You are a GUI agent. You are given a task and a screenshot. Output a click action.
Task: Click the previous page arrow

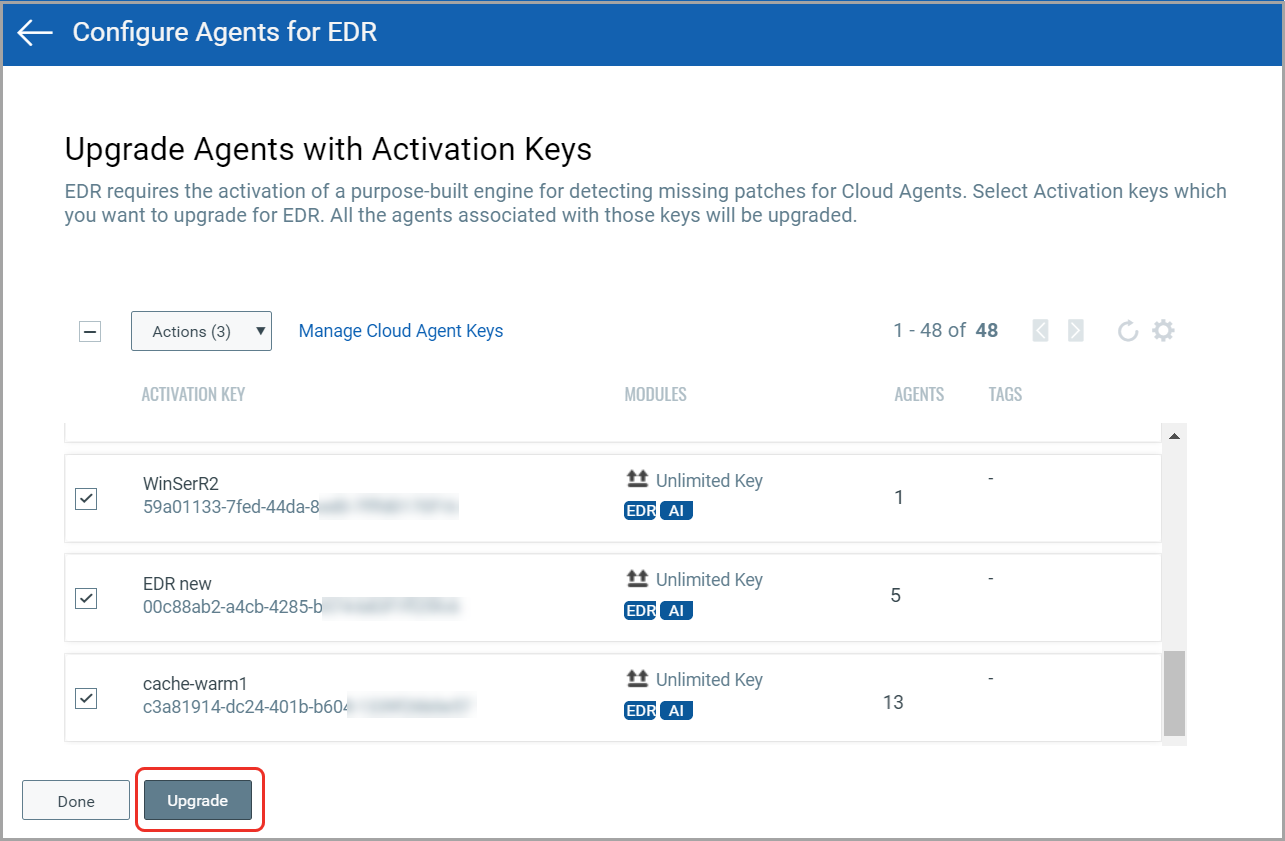[x=1040, y=330]
